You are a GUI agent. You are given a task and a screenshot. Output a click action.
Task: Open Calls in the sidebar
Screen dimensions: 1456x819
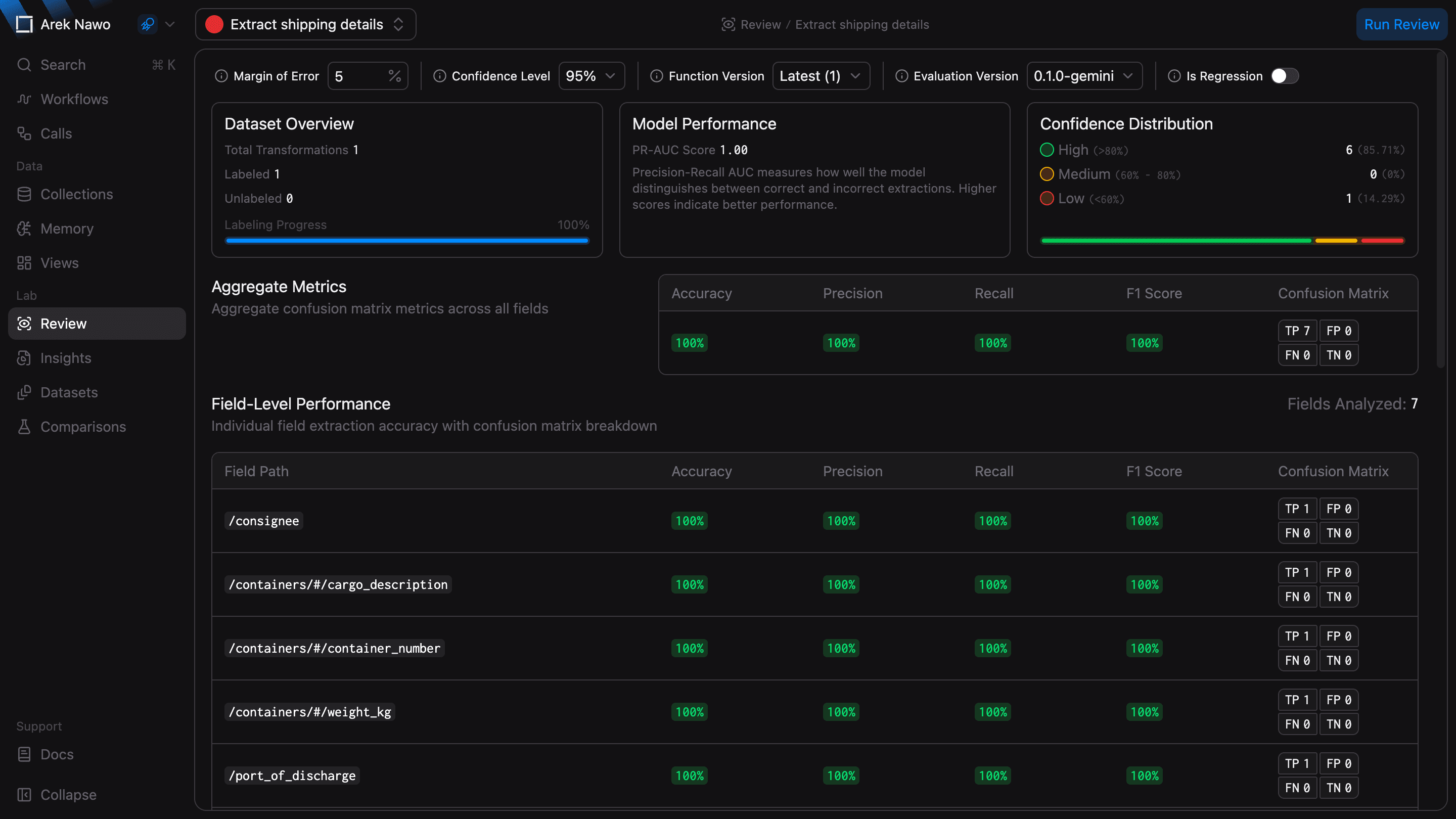click(97, 133)
